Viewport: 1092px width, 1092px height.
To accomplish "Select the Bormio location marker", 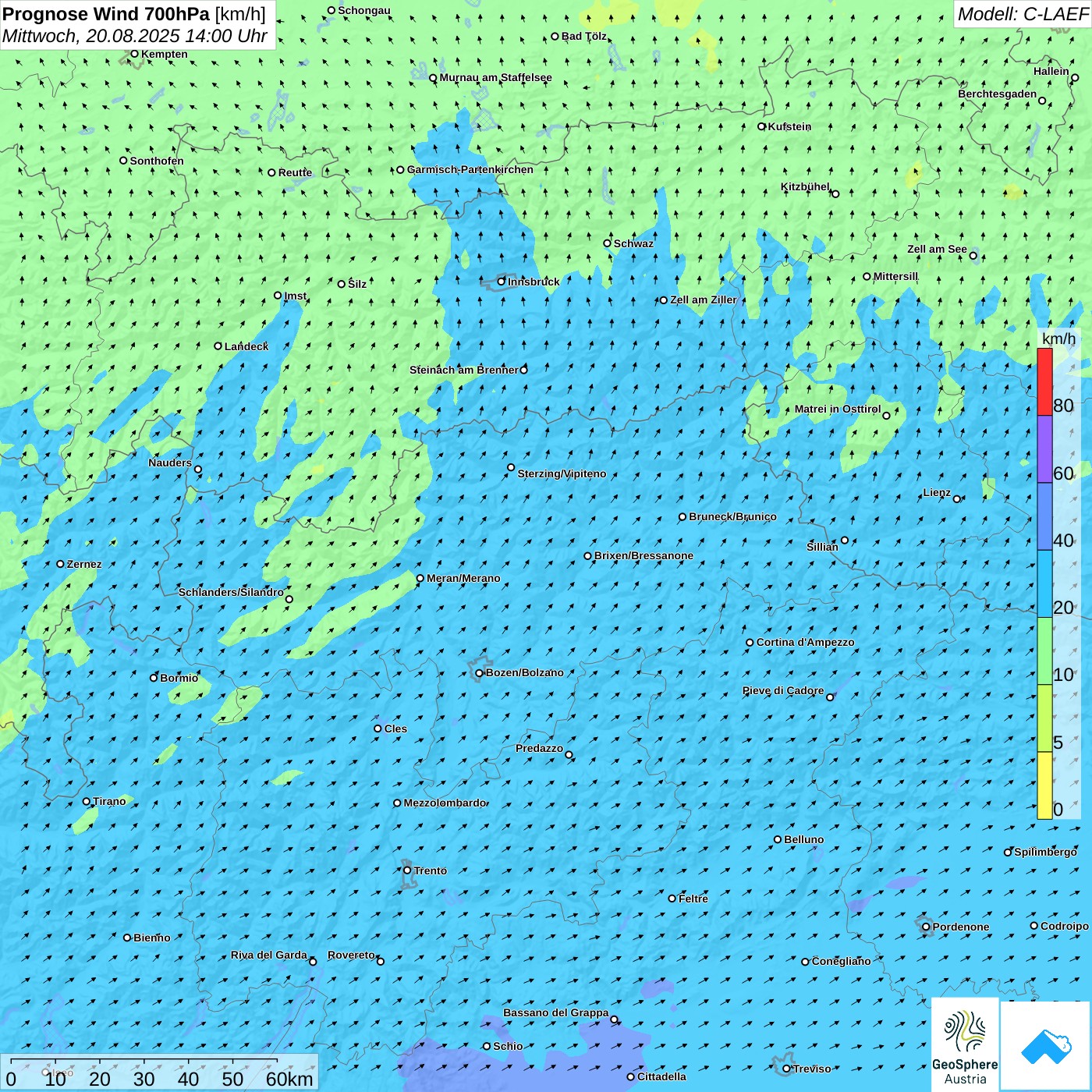I will [154, 678].
